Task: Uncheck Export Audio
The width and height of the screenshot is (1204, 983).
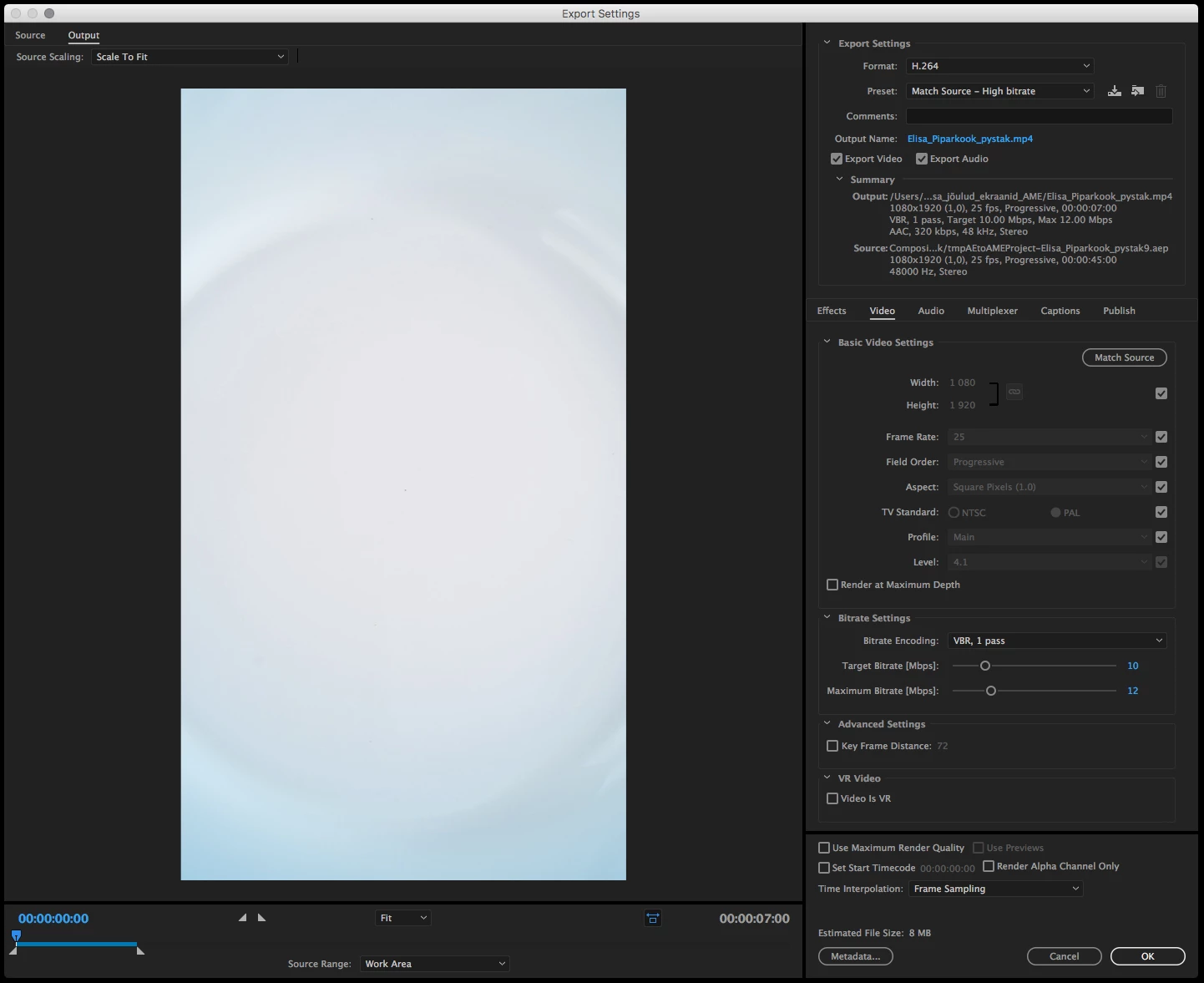Action: point(922,159)
